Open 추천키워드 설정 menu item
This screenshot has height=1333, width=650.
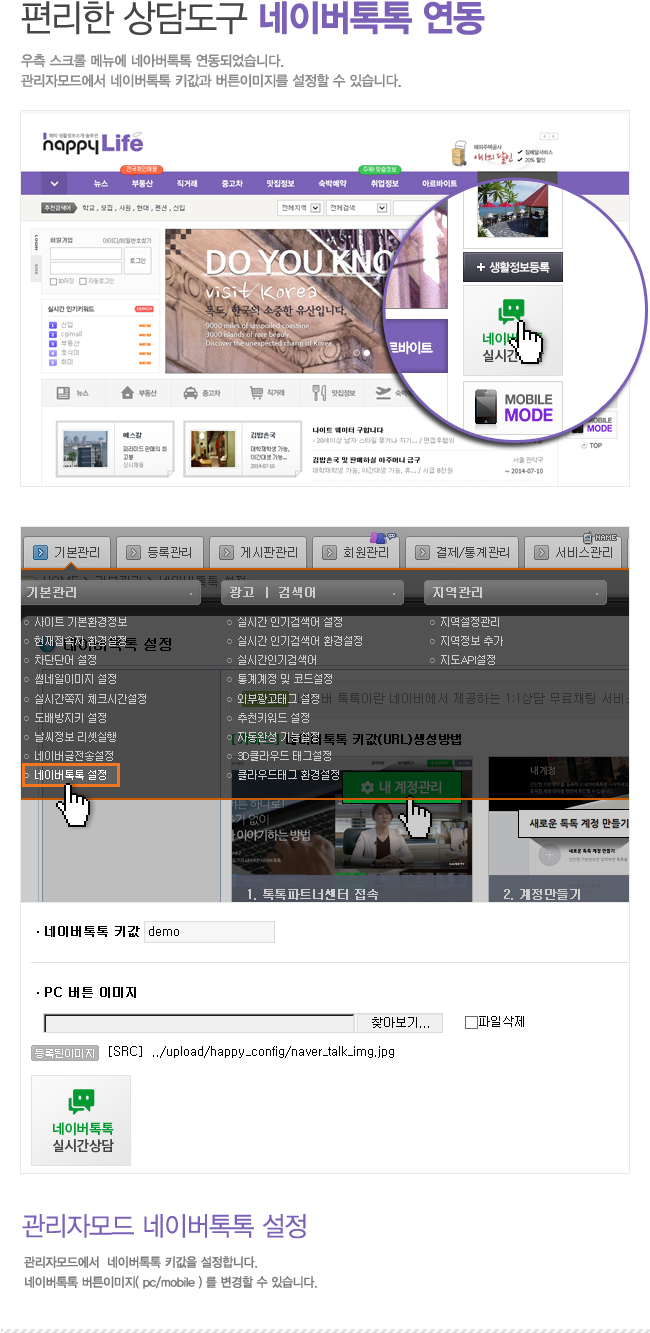(273, 717)
